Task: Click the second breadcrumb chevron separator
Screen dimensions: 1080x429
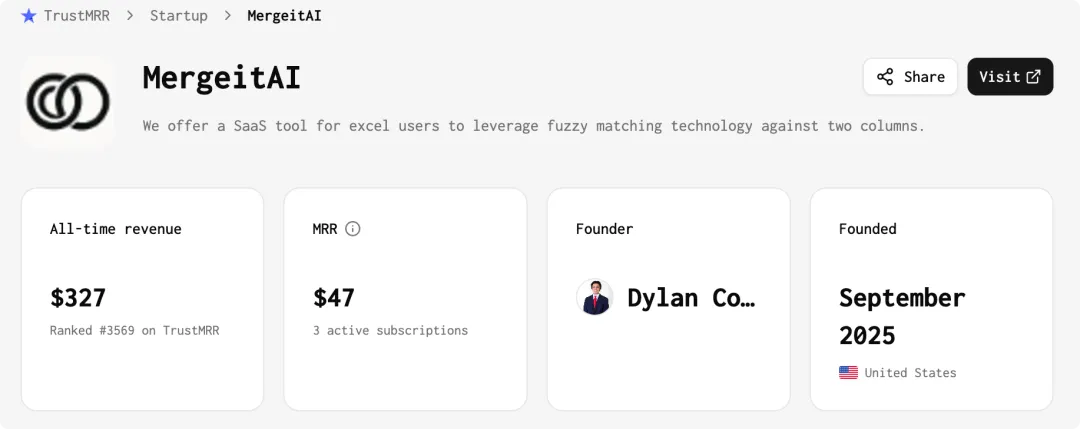Action: (227, 16)
